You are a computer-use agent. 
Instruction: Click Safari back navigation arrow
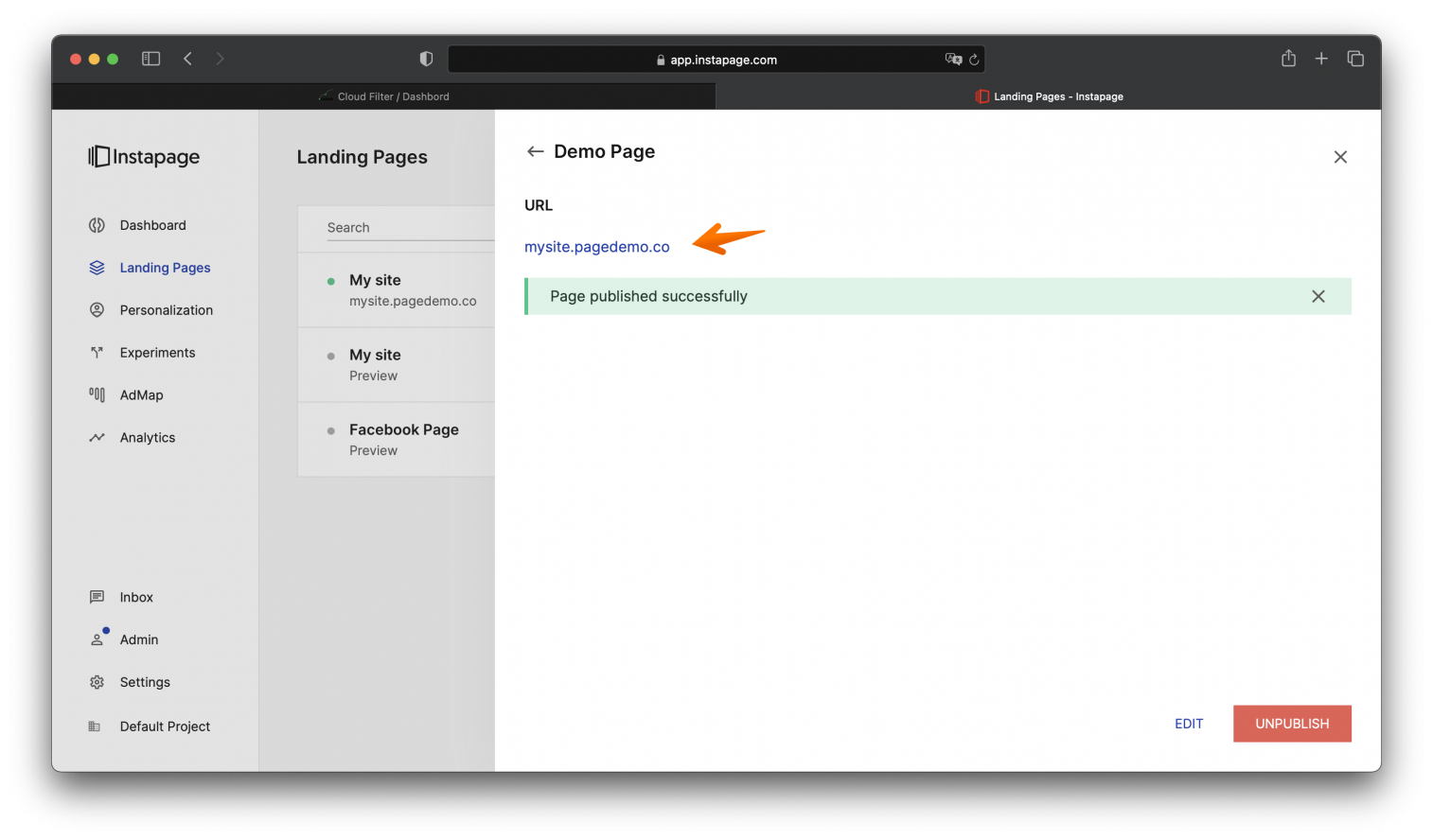[x=188, y=59]
